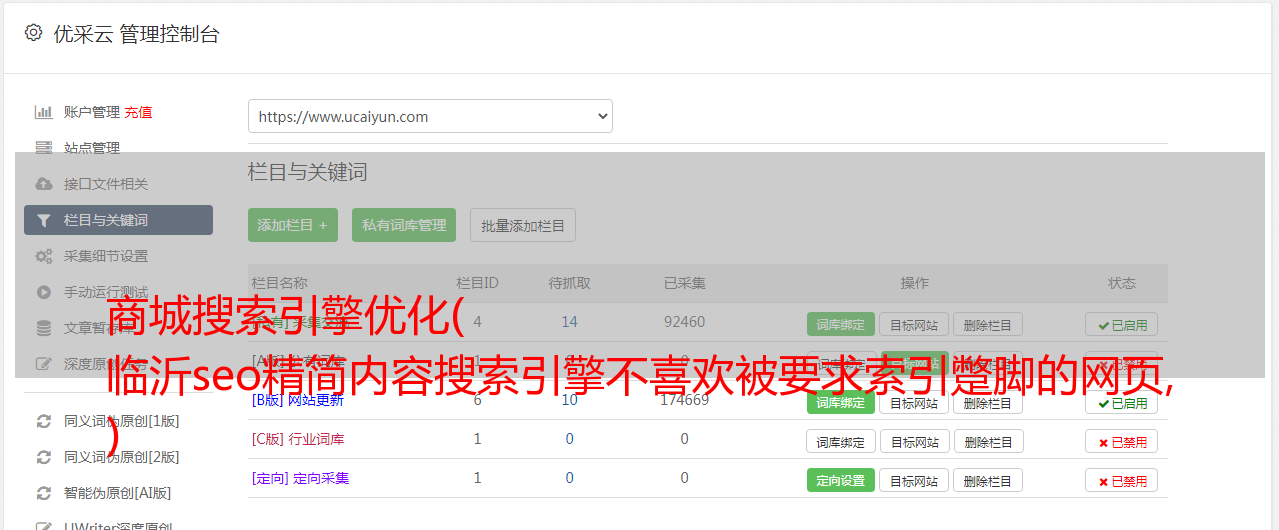Click the cloud upload icon for 接口文件相关

click(44, 184)
